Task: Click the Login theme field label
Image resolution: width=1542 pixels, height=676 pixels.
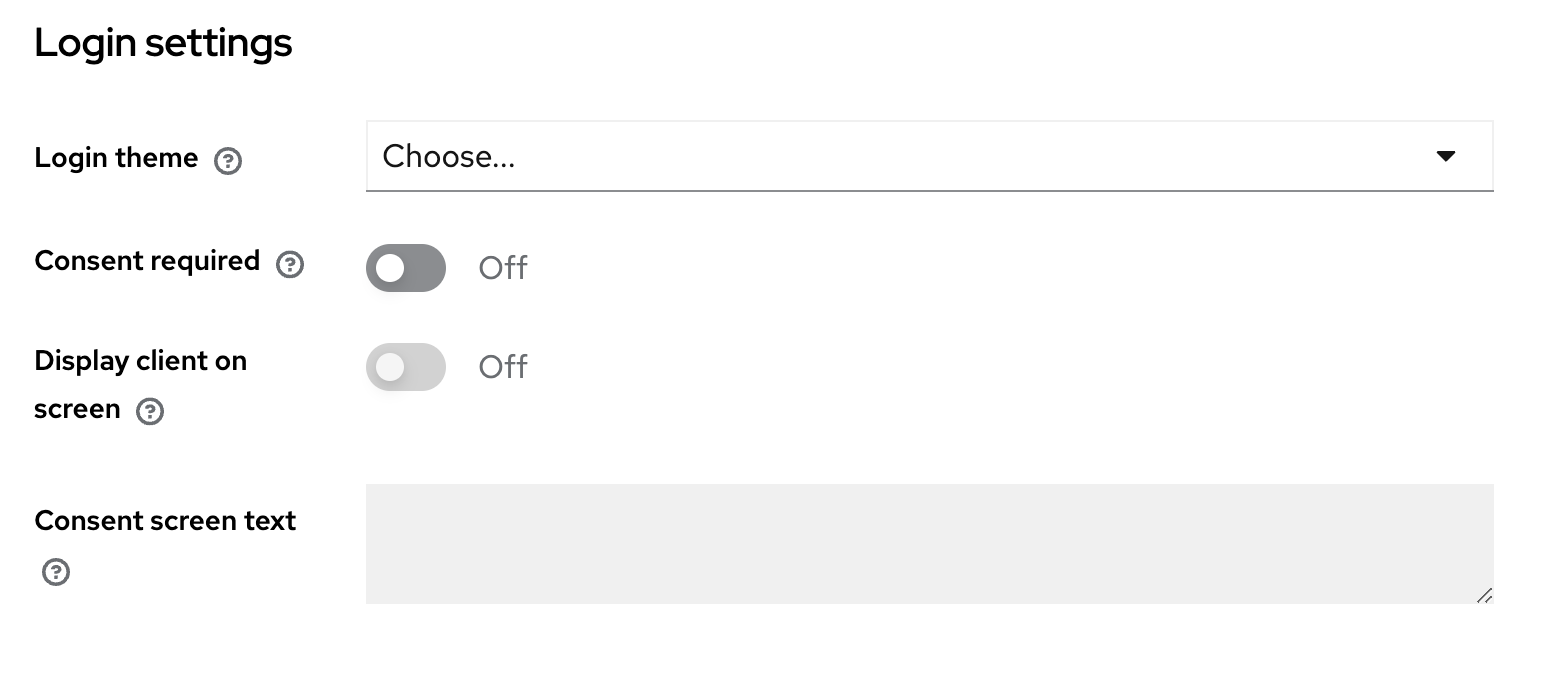Action: [116, 158]
